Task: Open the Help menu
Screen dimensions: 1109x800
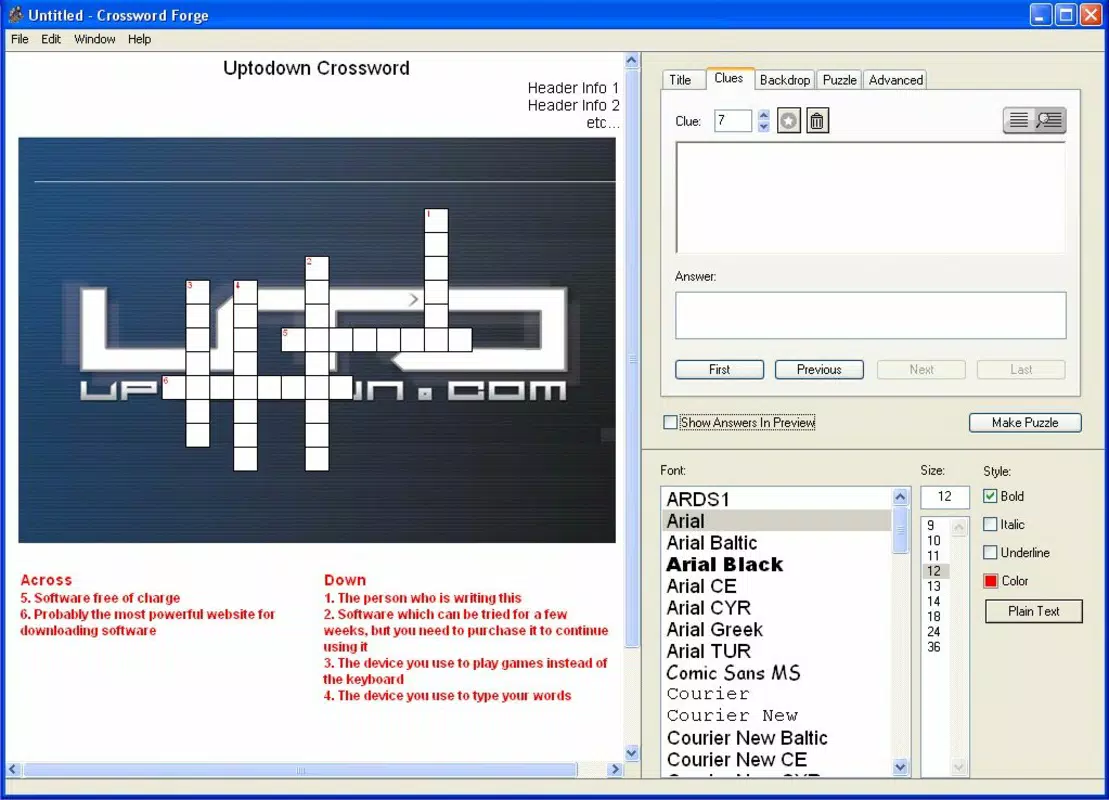Action: click(139, 39)
